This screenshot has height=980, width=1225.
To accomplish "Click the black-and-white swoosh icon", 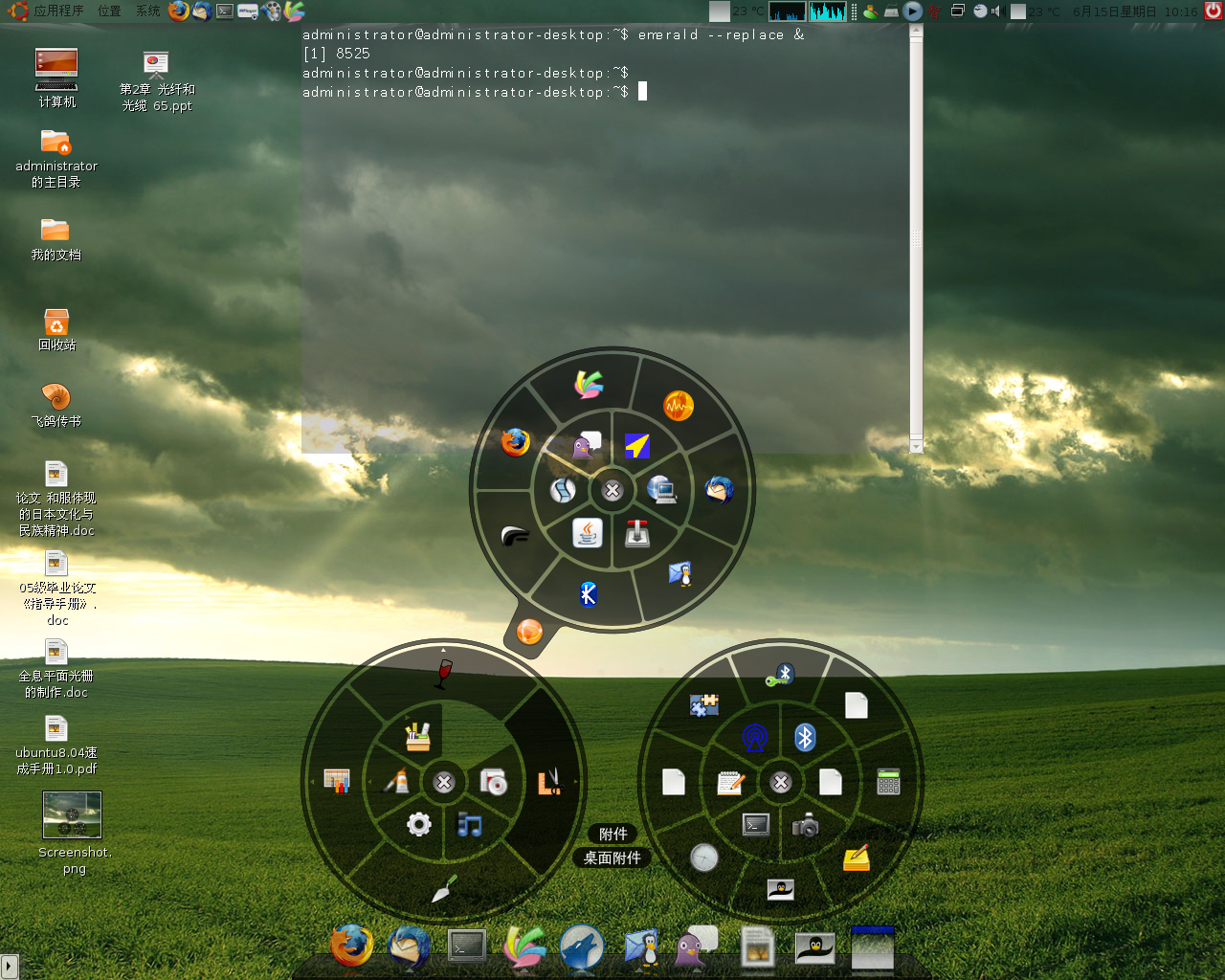I will (x=515, y=536).
